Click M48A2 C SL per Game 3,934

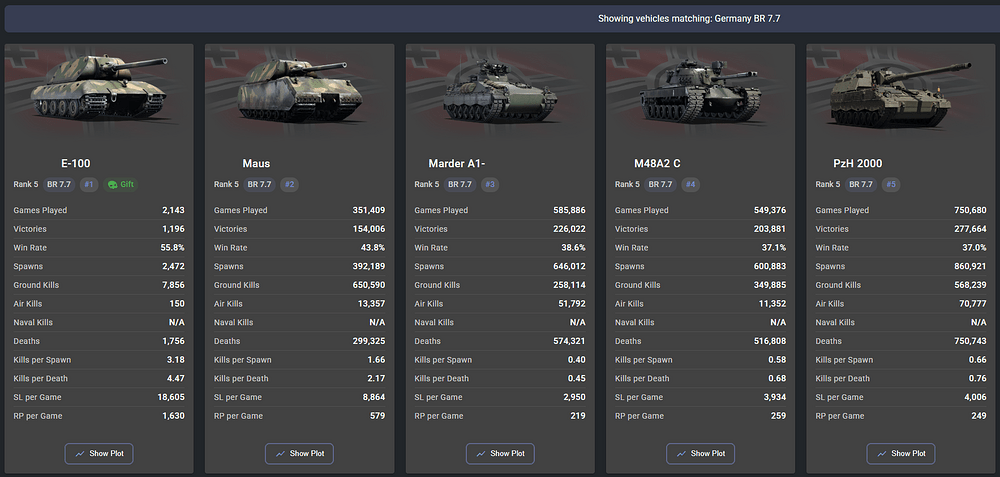(x=774, y=397)
